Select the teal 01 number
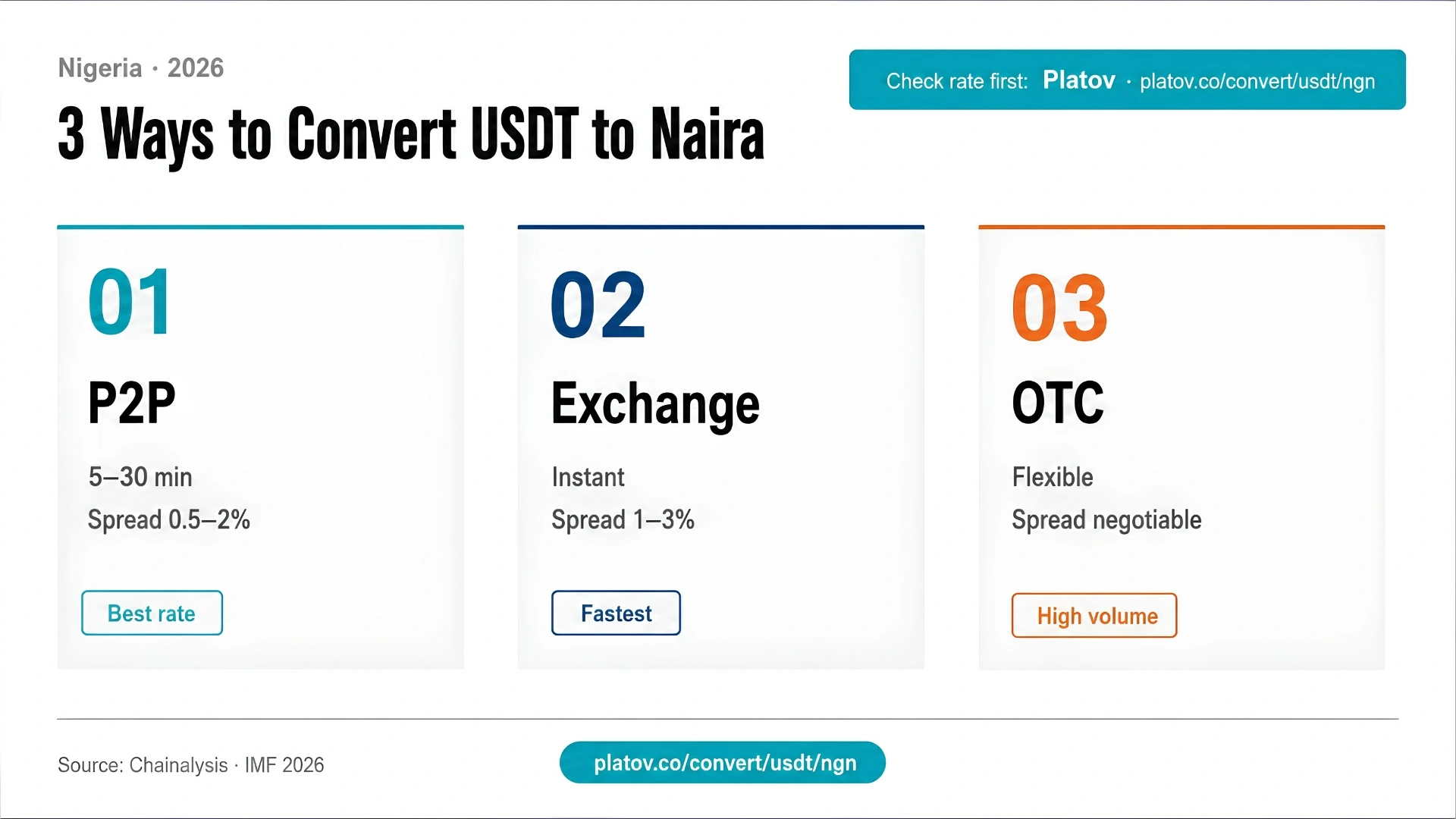This screenshot has width=1456, height=819. (x=130, y=302)
